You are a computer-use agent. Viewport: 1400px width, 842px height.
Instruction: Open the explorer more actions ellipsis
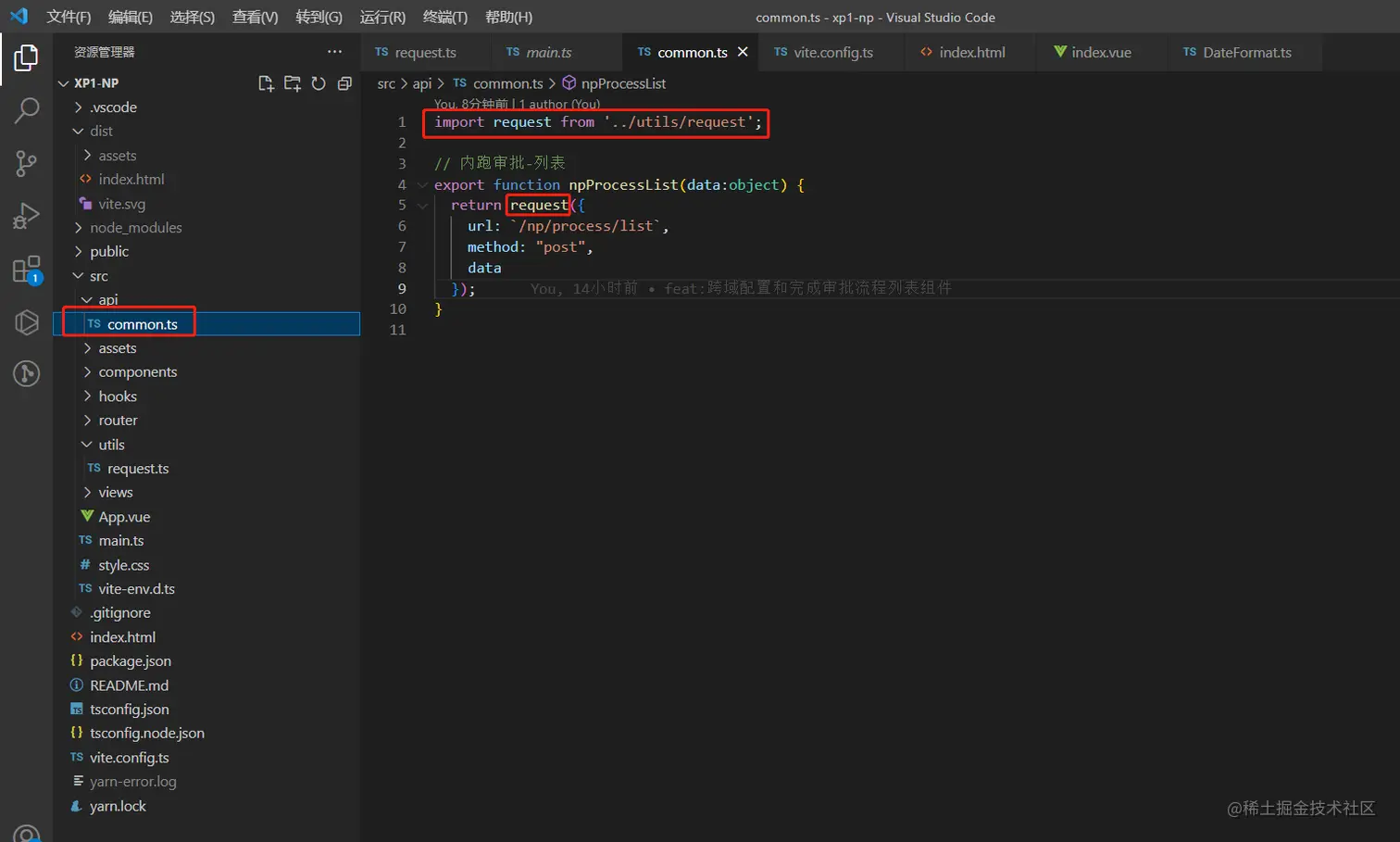point(334,52)
